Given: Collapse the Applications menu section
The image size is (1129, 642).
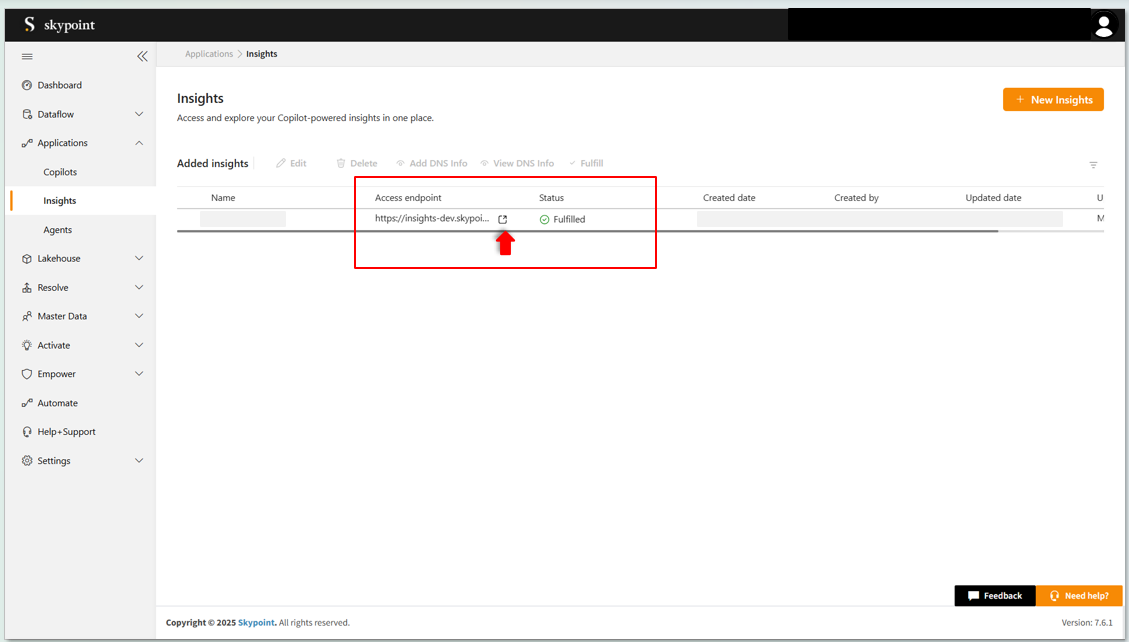Looking at the screenshot, I should (x=139, y=143).
